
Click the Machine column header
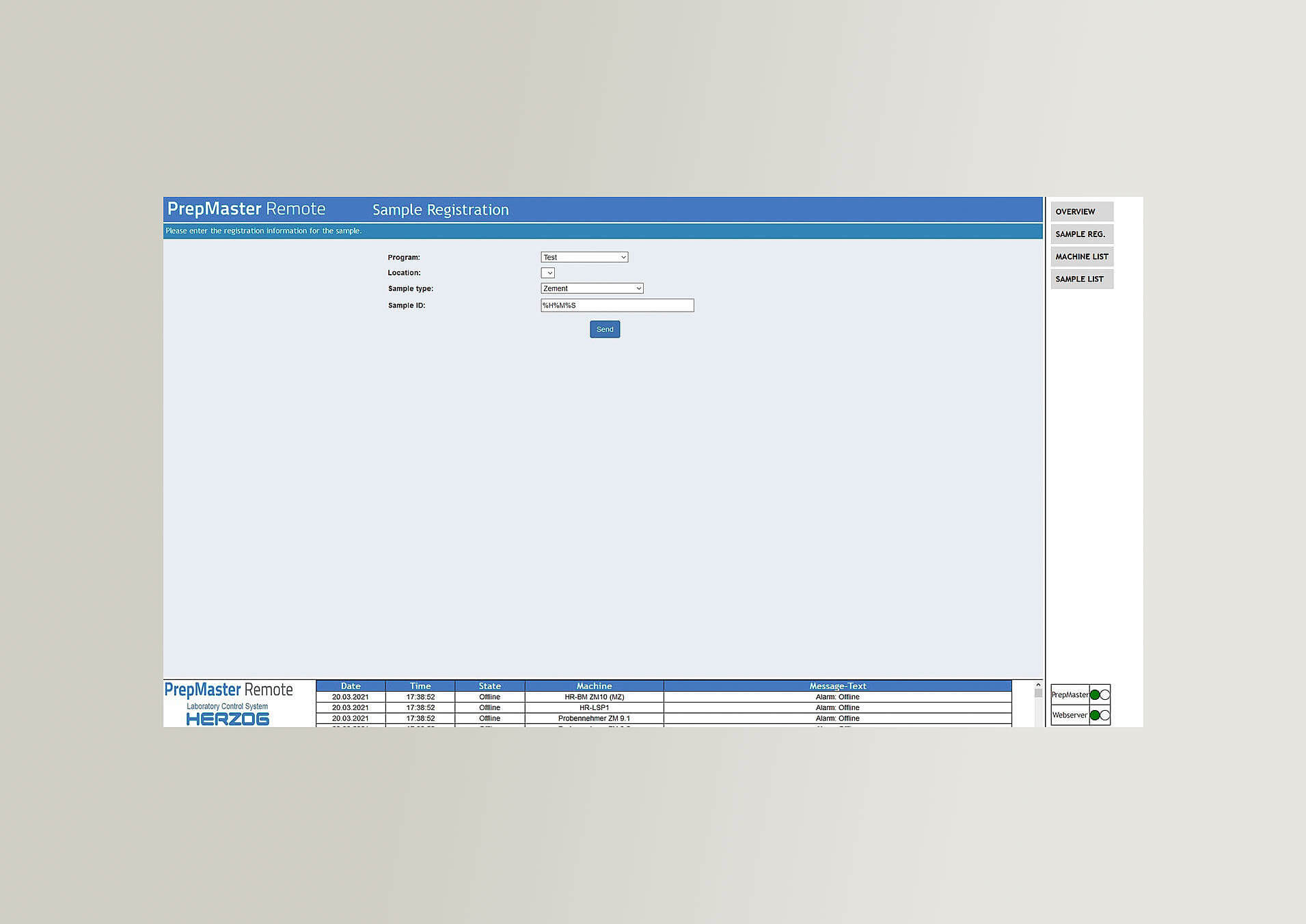pyautogui.click(x=594, y=685)
